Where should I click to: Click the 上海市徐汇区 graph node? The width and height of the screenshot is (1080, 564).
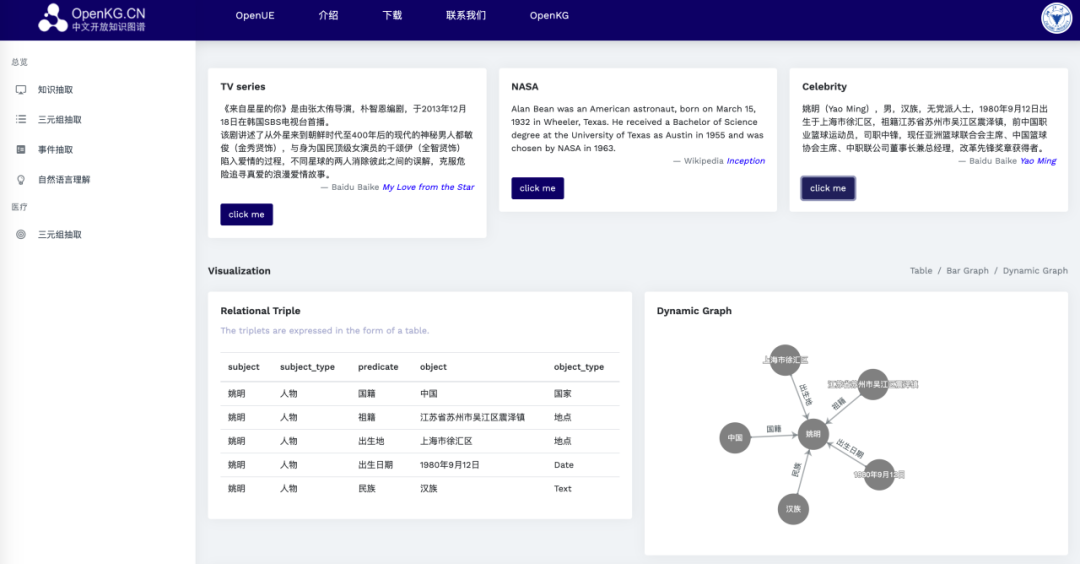[785, 359]
